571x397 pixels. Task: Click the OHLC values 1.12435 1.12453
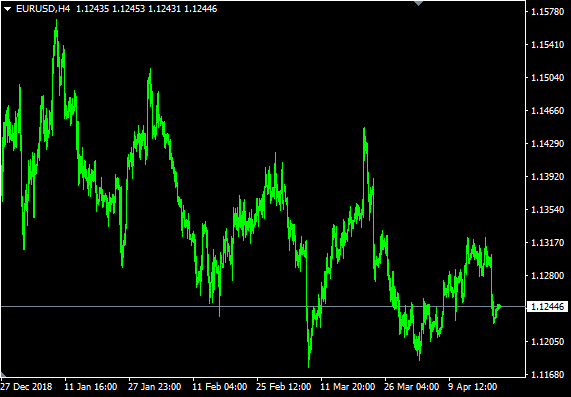tap(110, 9)
